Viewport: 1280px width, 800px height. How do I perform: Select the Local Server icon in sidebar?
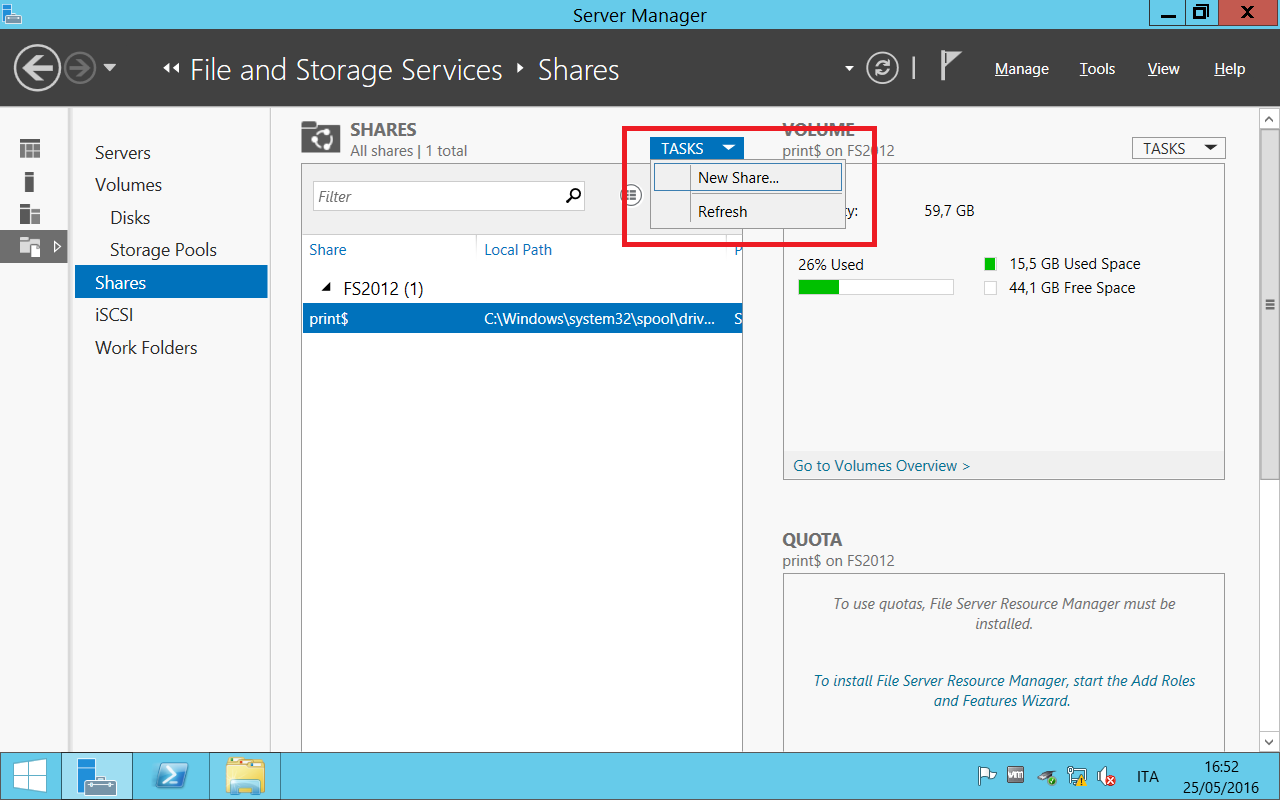pos(30,181)
